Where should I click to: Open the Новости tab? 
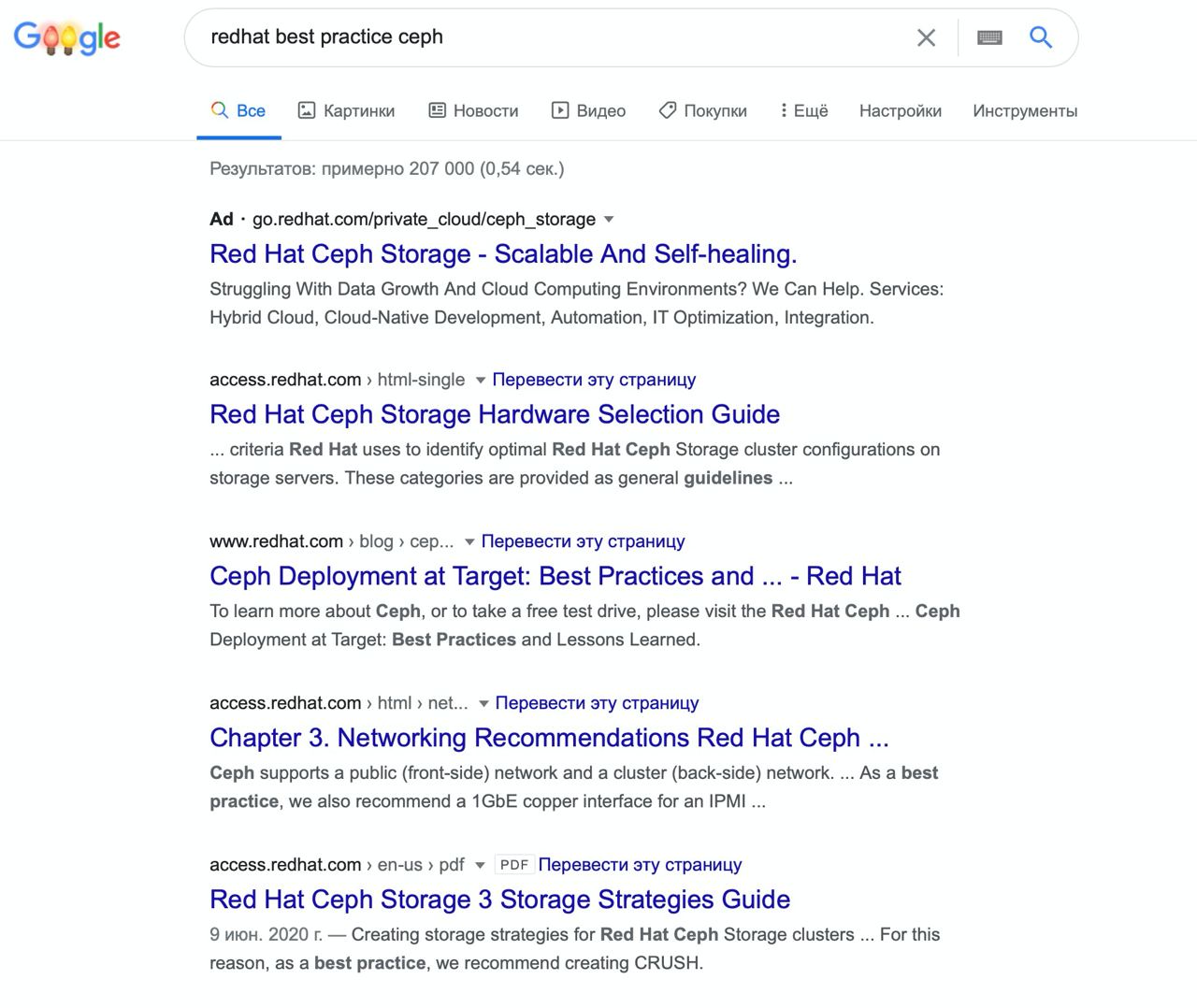473,110
